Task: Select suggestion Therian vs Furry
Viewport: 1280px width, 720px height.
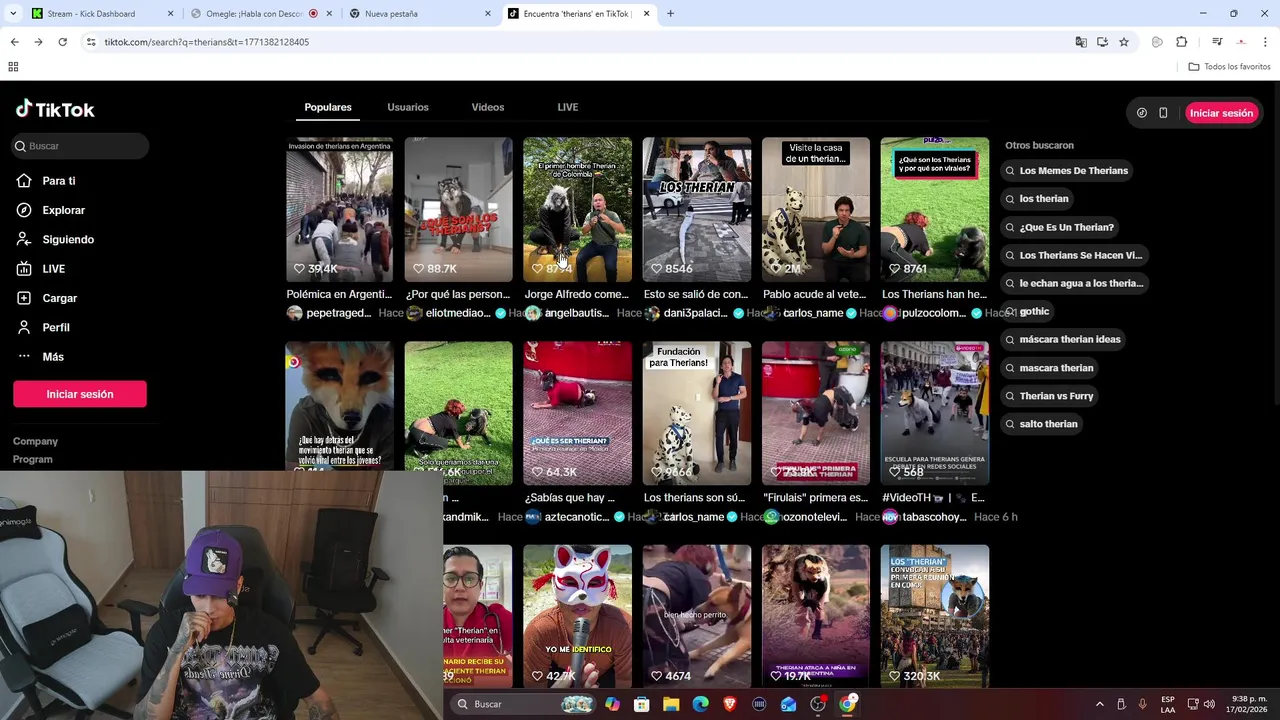Action: coord(1050,396)
